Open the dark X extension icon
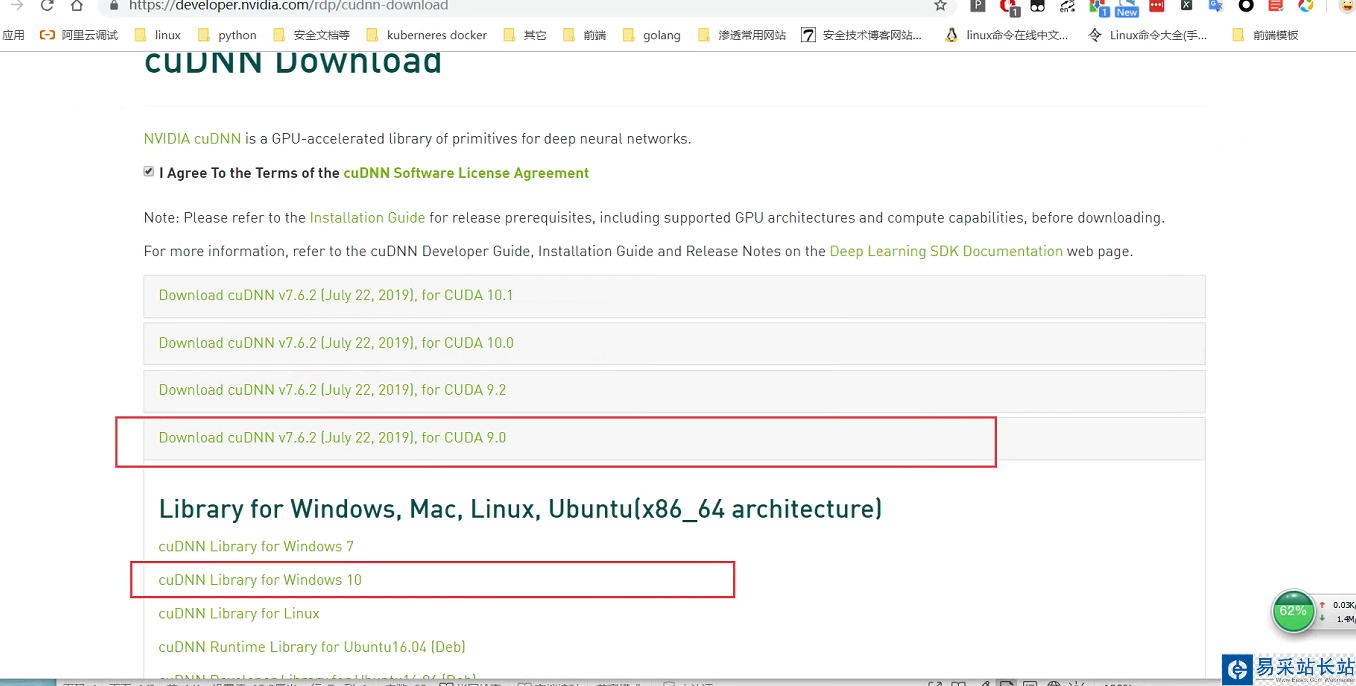Image resolution: width=1356 pixels, height=686 pixels. click(1186, 5)
